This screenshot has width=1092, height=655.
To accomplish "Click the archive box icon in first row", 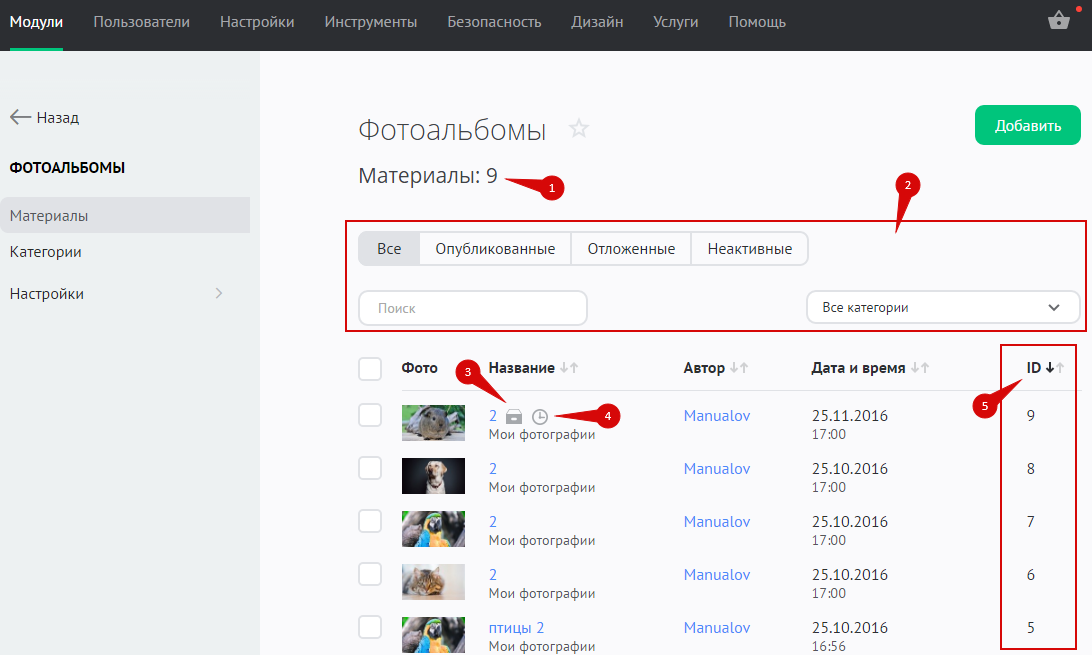I will coord(514,416).
